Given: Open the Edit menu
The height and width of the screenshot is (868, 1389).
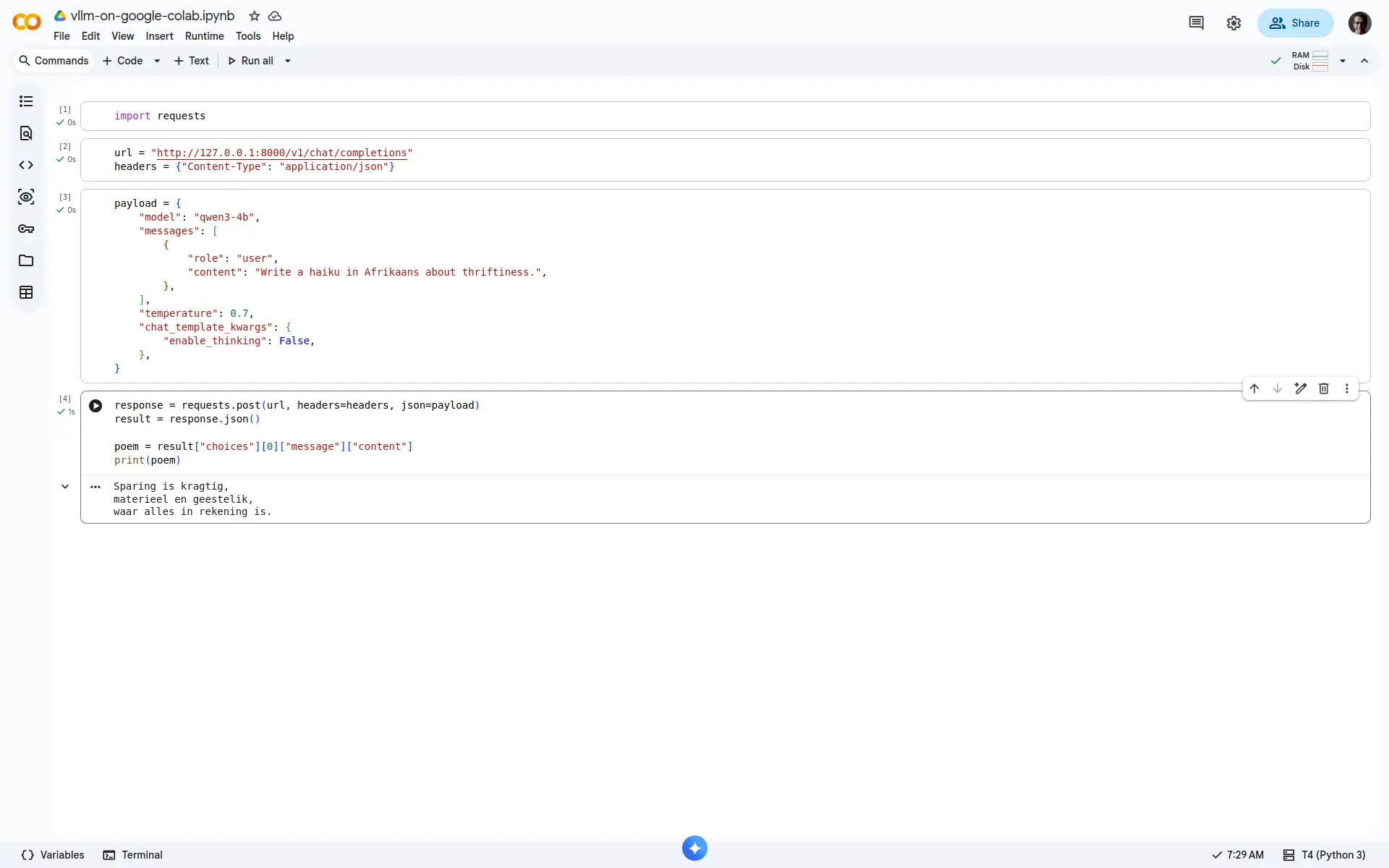Looking at the screenshot, I should (x=90, y=36).
